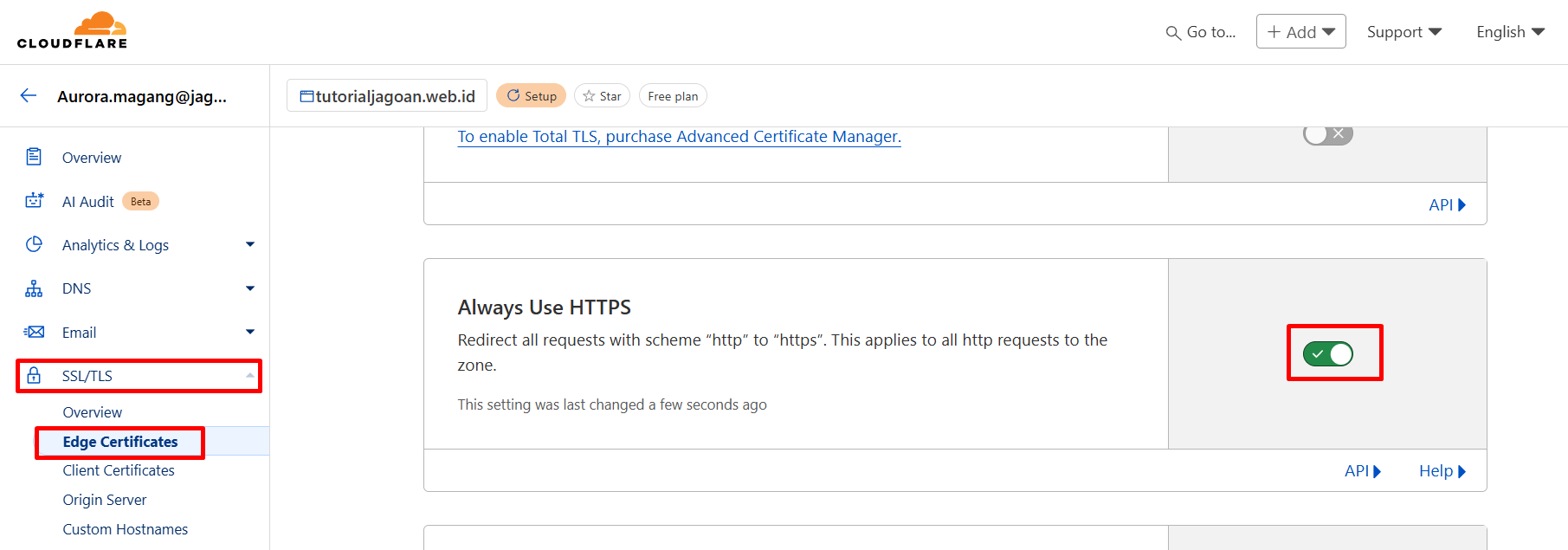The image size is (1568, 550).
Task: Open Origin Server page
Action: click(x=105, y=500)
